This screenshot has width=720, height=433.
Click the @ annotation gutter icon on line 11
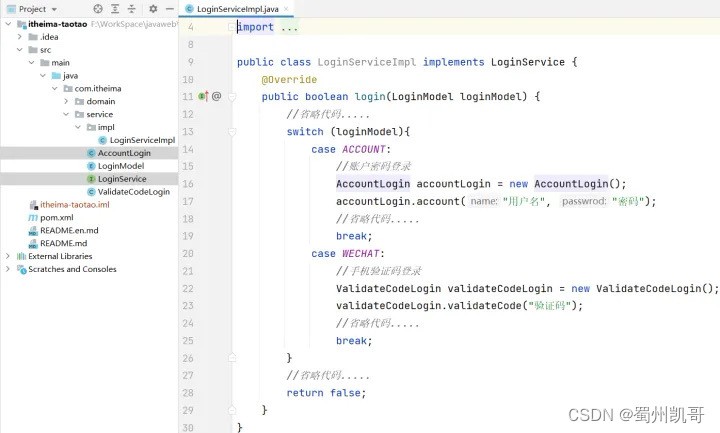coord(217,97)
